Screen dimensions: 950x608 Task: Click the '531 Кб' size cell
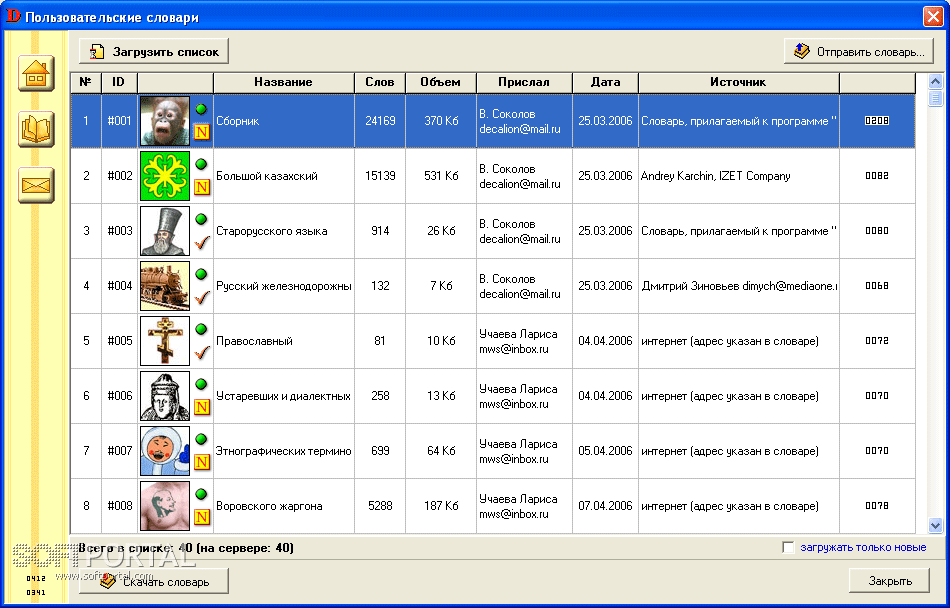coord(441,176)
